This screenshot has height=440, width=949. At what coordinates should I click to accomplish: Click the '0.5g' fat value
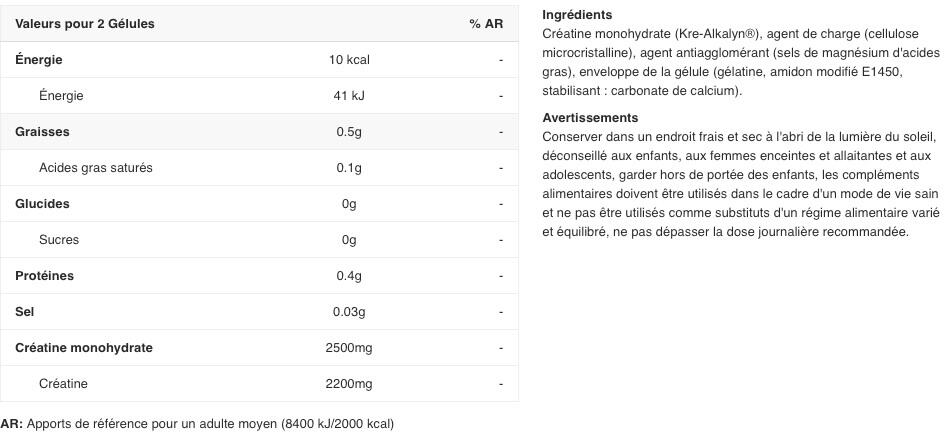[x=349, y=132]
